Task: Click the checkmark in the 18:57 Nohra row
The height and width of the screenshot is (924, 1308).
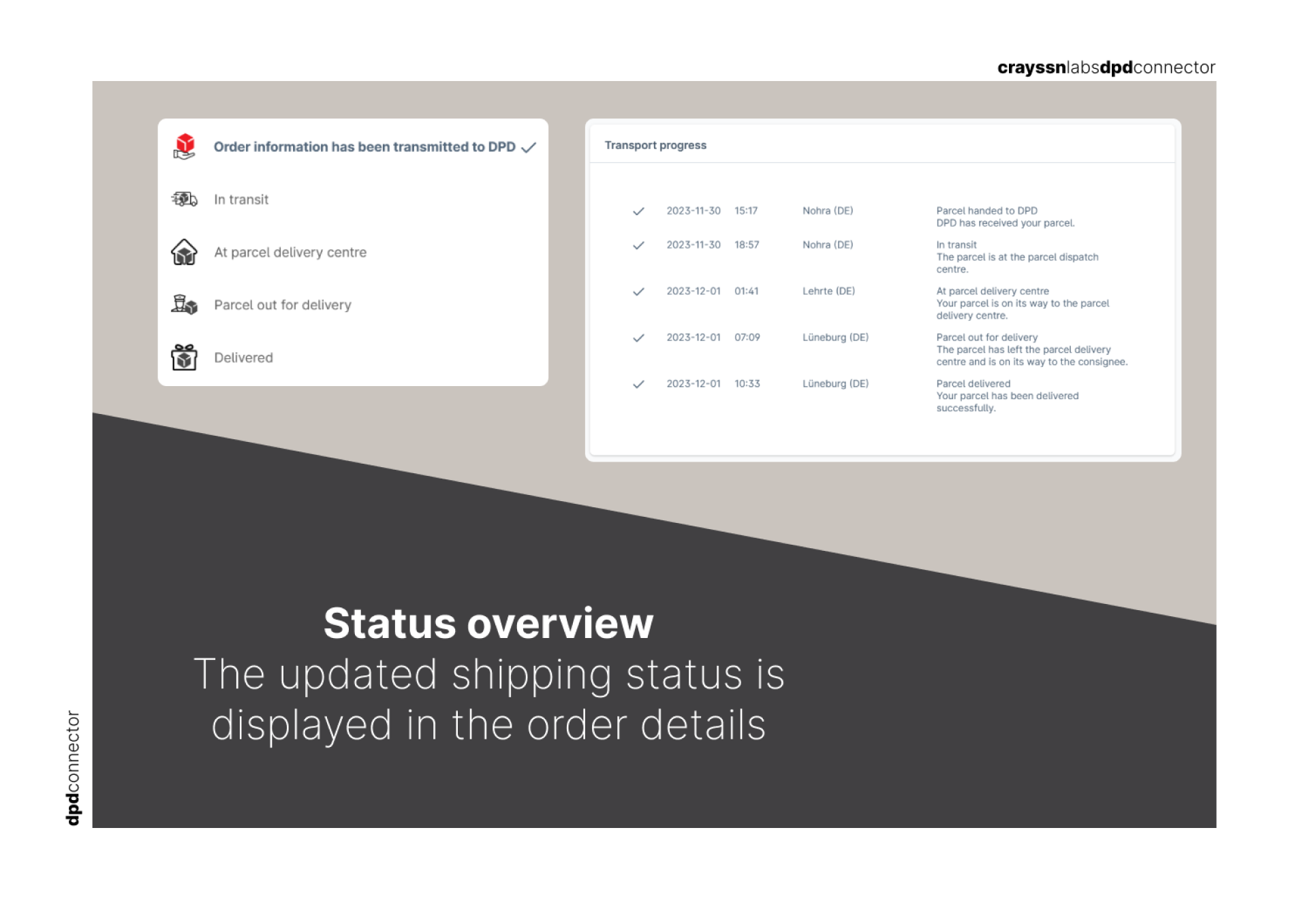Action: pyautogui.click(x=638, y=245)
